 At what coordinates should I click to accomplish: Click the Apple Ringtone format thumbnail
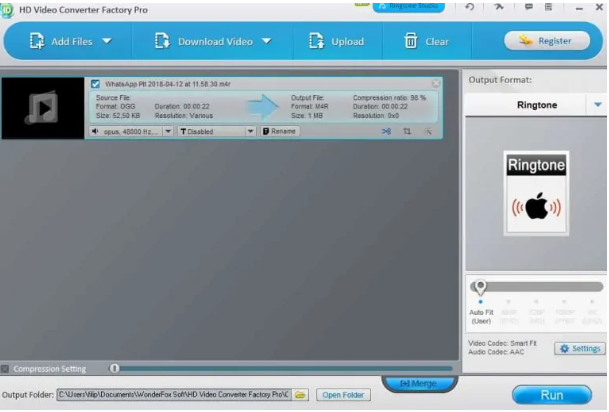536,193
